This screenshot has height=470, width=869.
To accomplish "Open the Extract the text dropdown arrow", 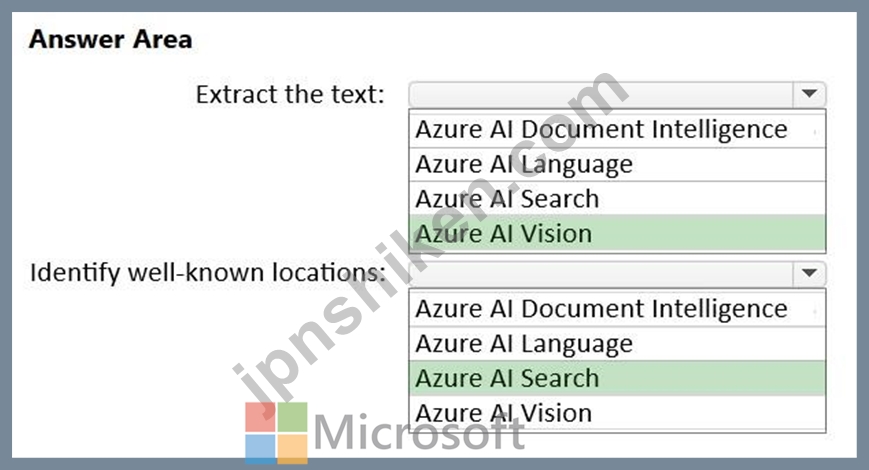I will click(809, 94).
